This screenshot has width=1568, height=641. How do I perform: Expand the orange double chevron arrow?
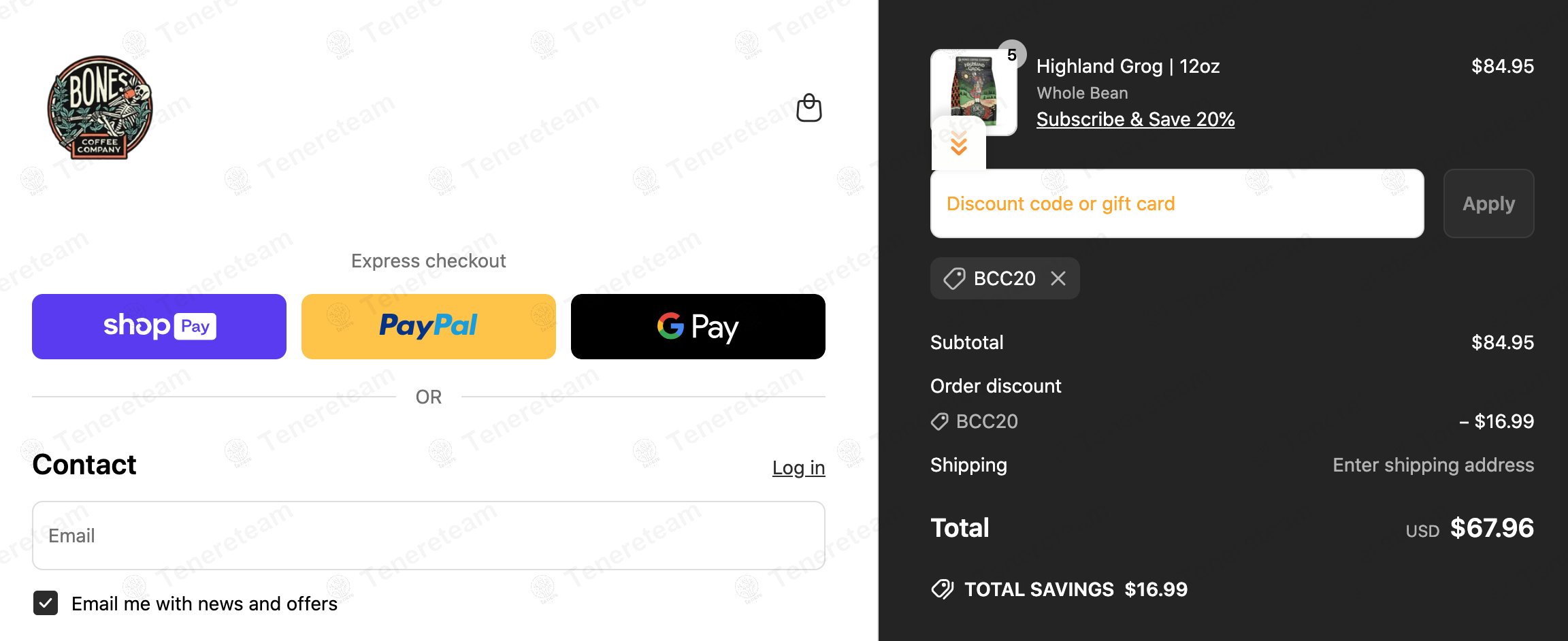[x=959, y=144]
